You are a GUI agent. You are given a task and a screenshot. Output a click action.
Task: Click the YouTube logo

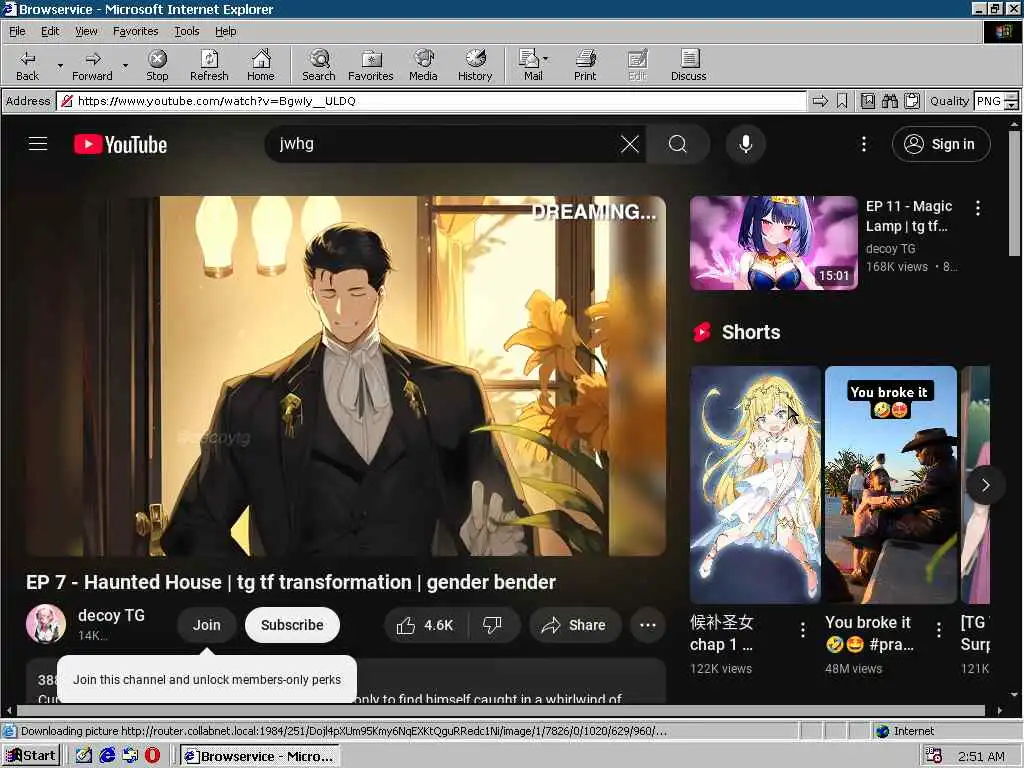[x=120, y=144]
